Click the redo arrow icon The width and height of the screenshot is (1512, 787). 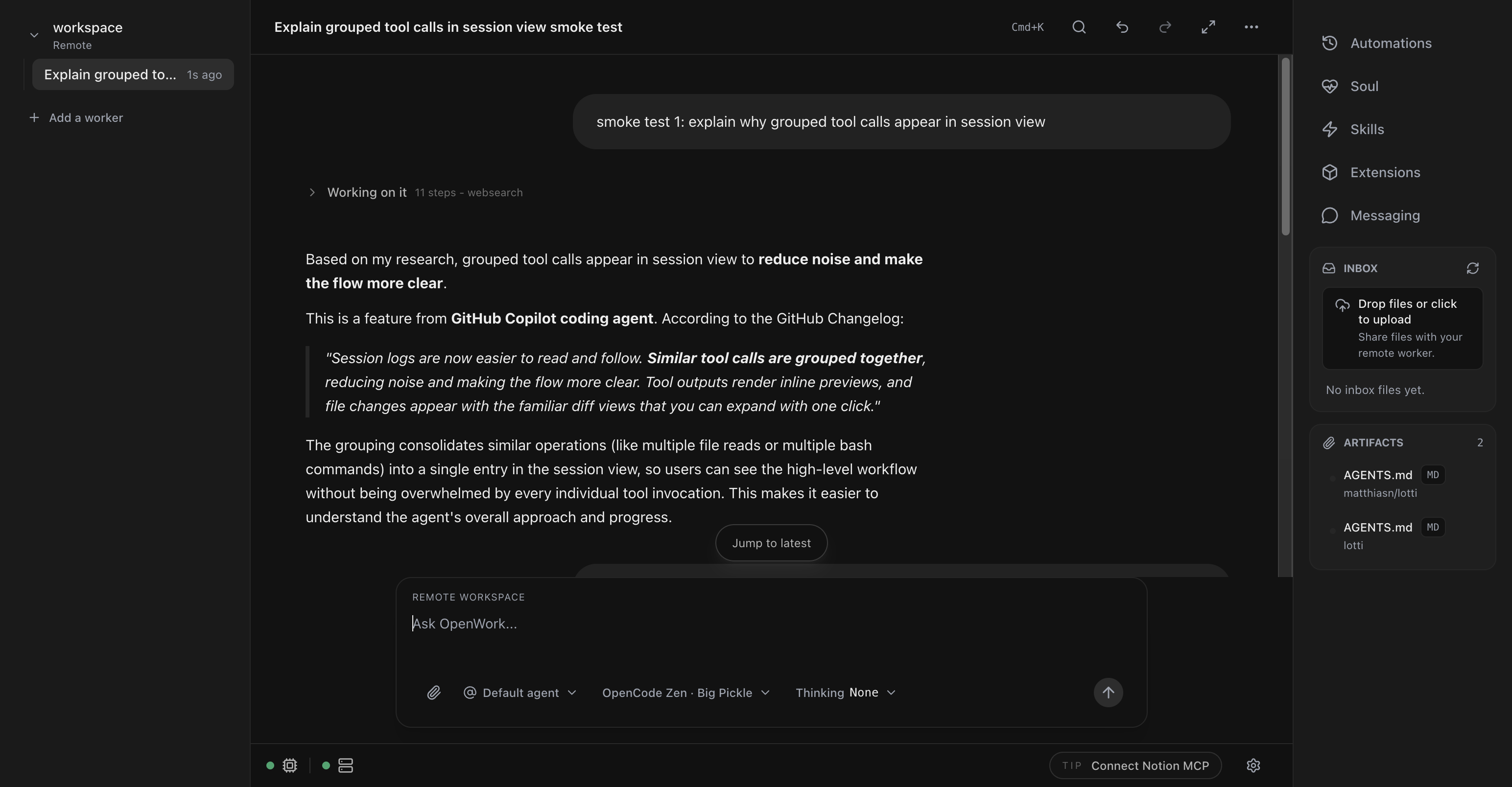point(1165,27)
